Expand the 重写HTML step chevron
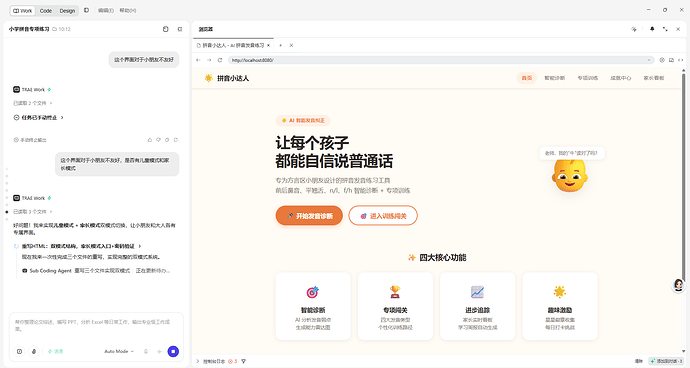This screenshot has width=690, height=368. coord(140,246)
